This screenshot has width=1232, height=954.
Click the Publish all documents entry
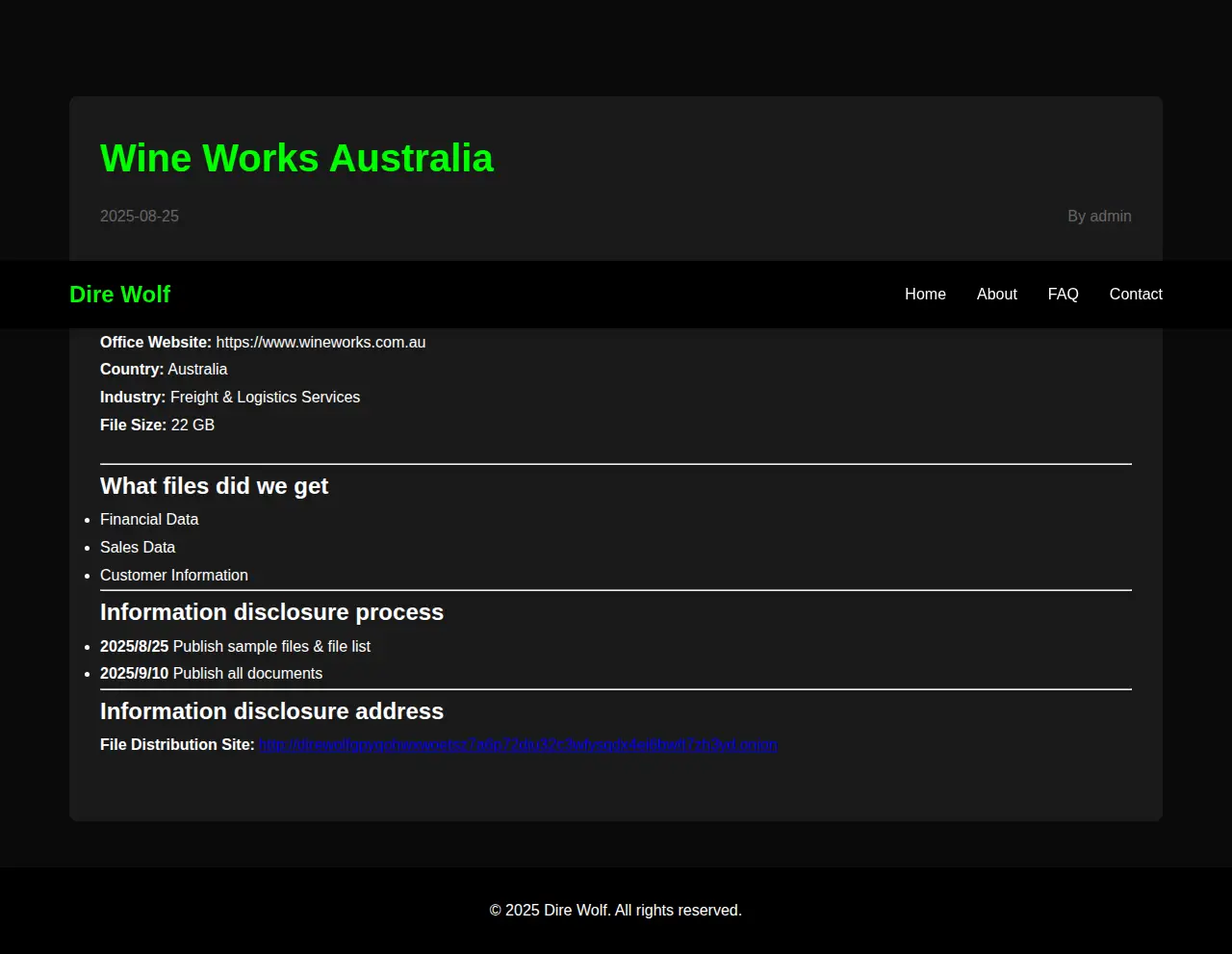[247, 674]
